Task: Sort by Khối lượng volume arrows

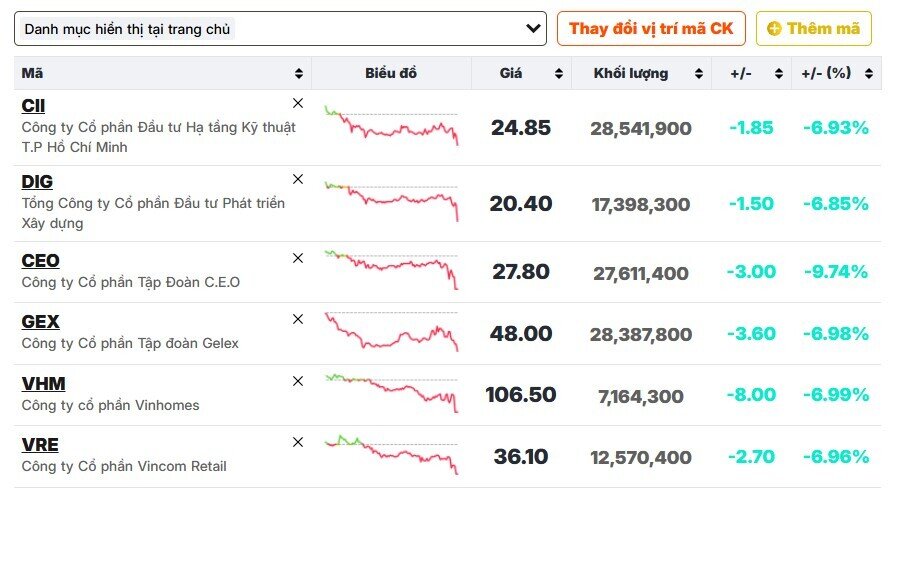Action: pos(699,73)
